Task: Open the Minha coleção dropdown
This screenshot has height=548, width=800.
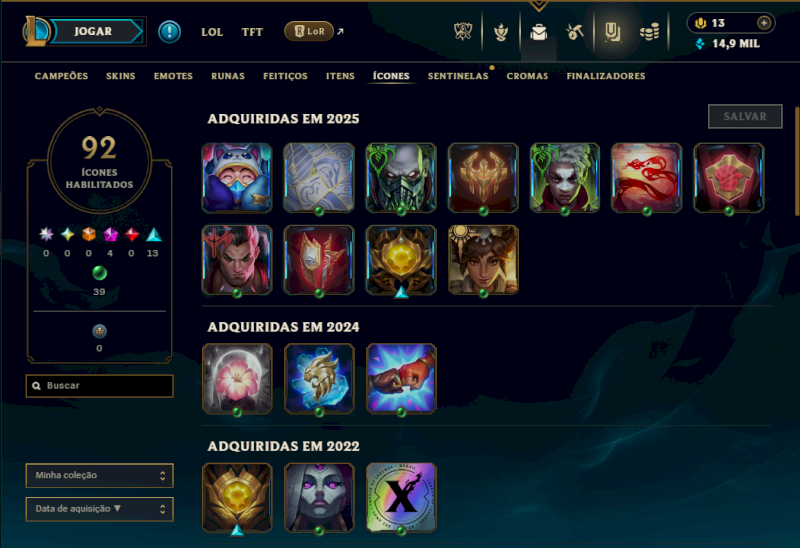Action: tap(99, 476)
